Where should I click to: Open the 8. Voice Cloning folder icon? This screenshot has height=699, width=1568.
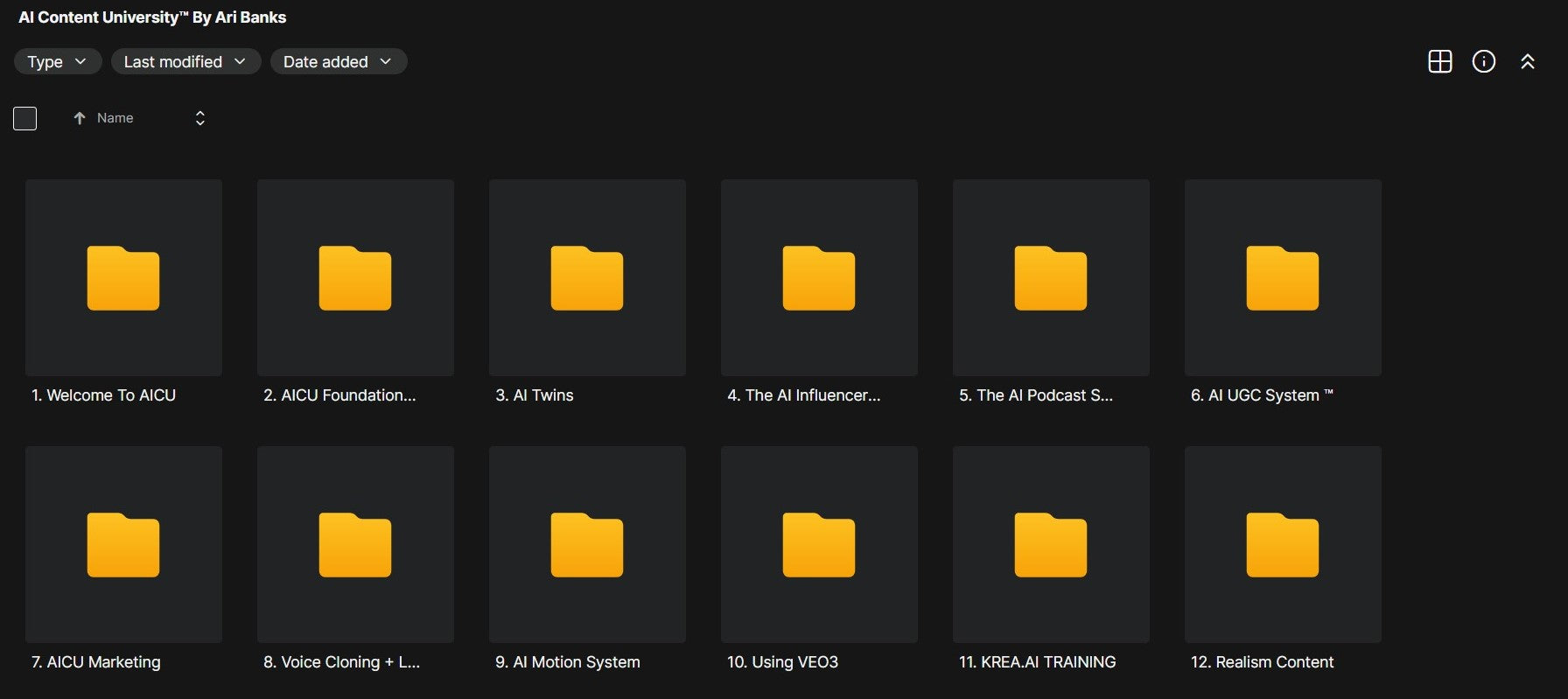355,545
